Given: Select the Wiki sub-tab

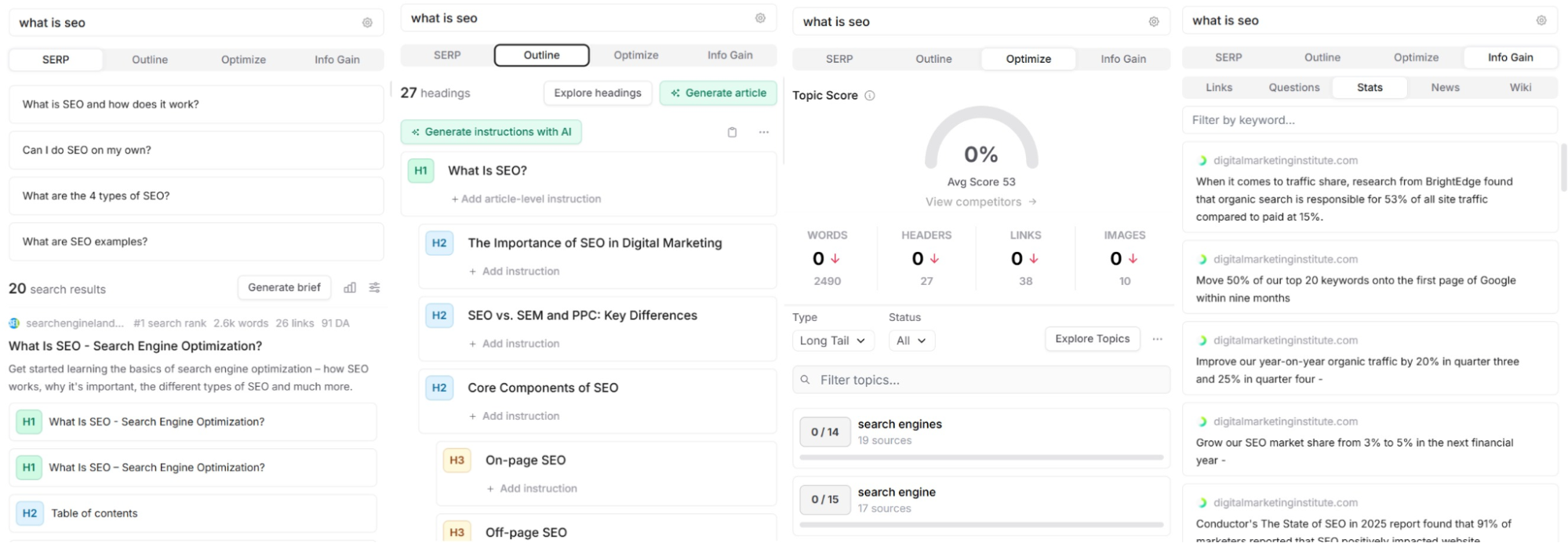Looking at the screenshot, I should tap(1520, 88).
